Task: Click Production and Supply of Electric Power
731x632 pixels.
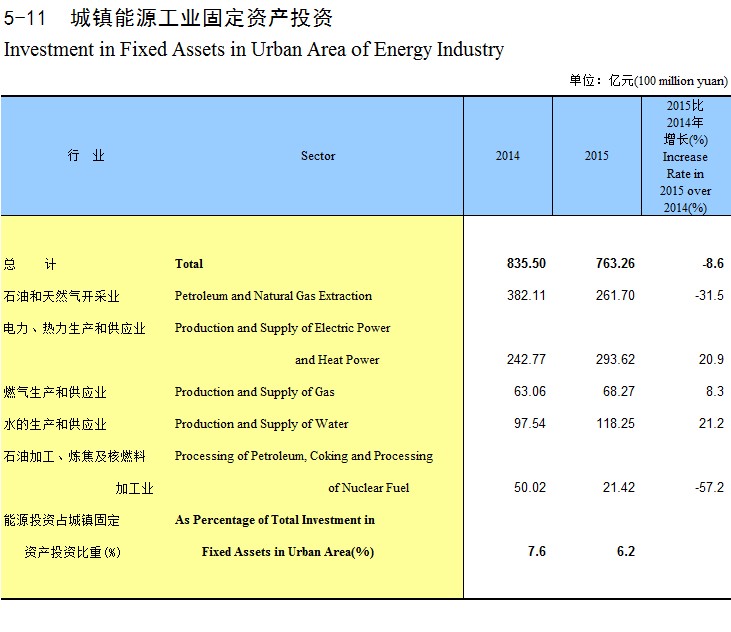Action: tap(283, 328)
